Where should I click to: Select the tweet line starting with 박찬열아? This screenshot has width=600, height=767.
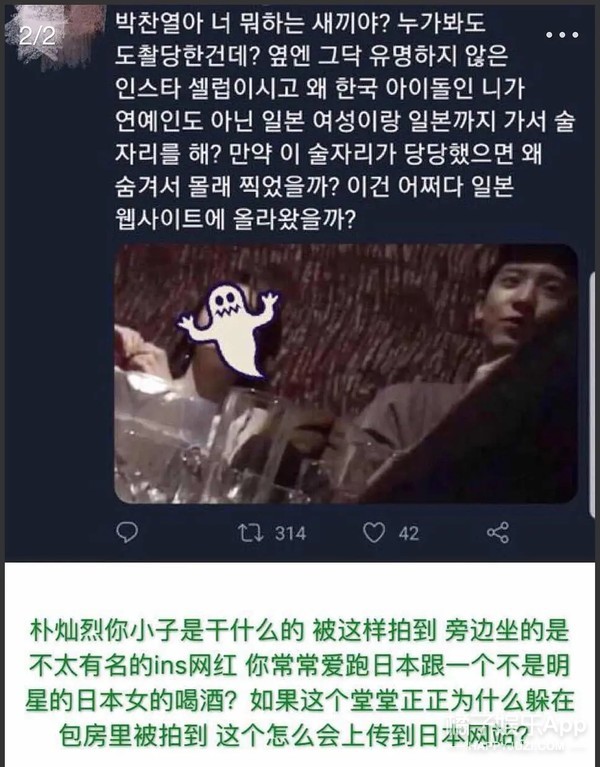[300, 23]
